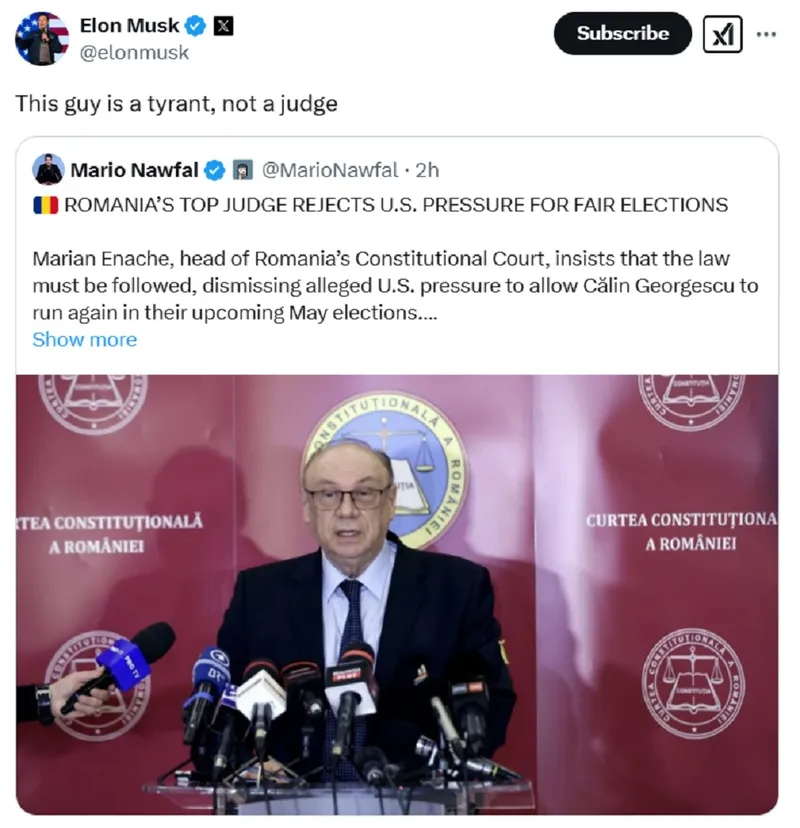The image size is (800, 828).
Task: Click the ROMANIA'S TOP JUDGE headline text
Action: [x=396, y=205]
